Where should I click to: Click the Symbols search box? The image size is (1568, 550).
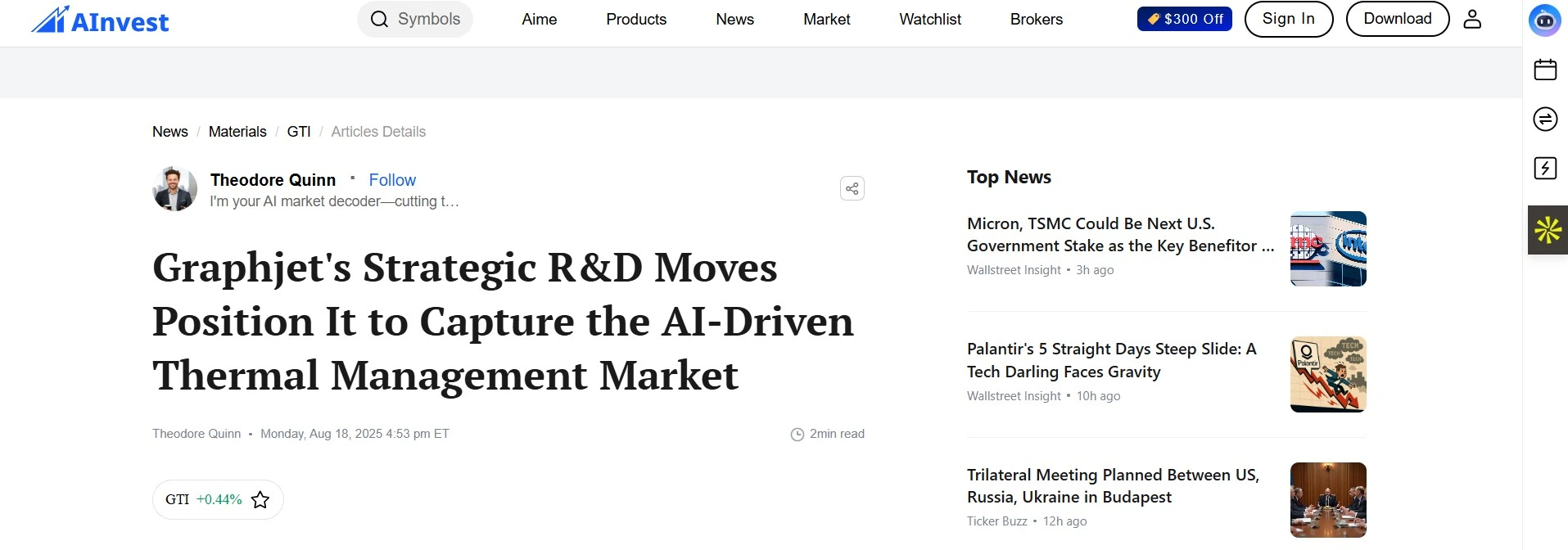coord(415,19)
